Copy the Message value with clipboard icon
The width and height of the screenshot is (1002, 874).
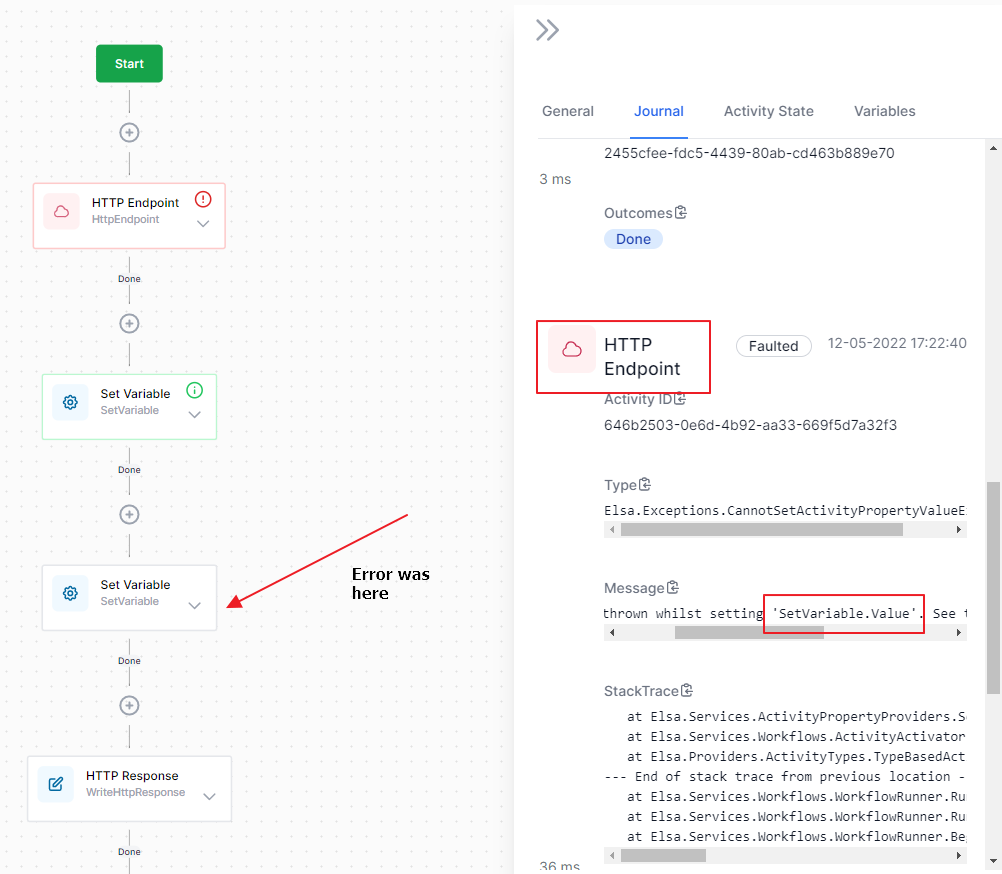coord(673,587)
